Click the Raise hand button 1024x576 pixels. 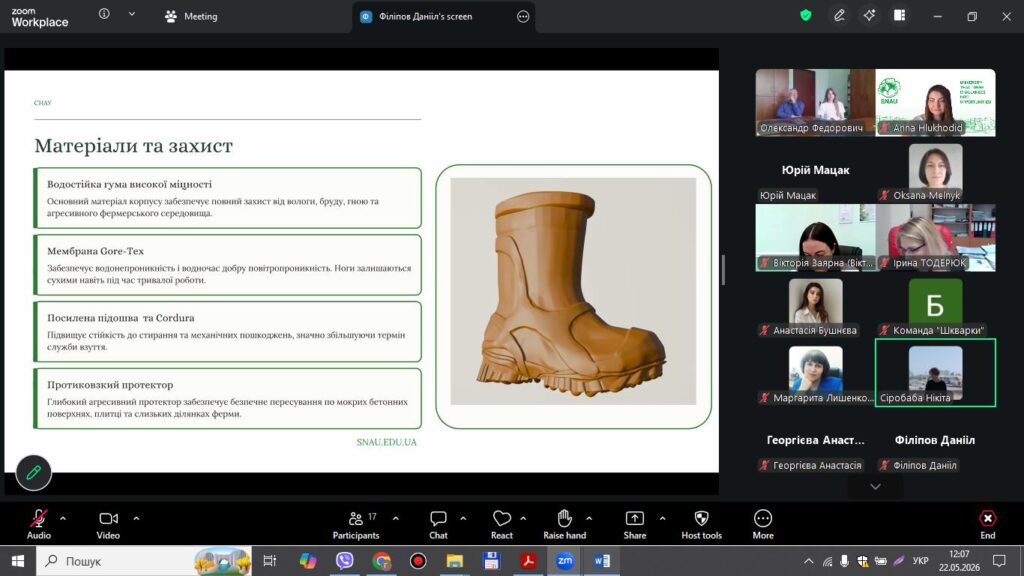coord(564,524)
